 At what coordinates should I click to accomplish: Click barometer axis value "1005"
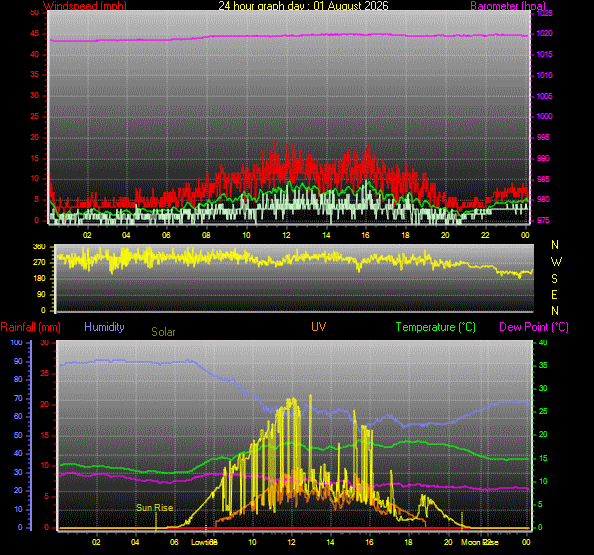(544, 96)
